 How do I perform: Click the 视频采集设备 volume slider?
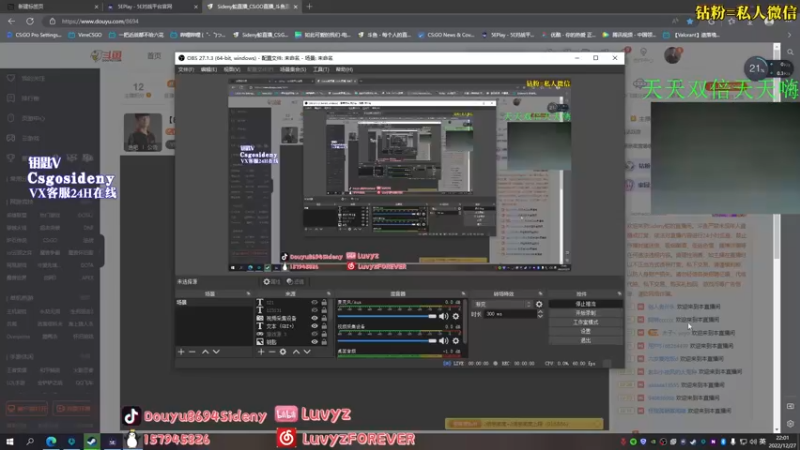click(387, 341)
